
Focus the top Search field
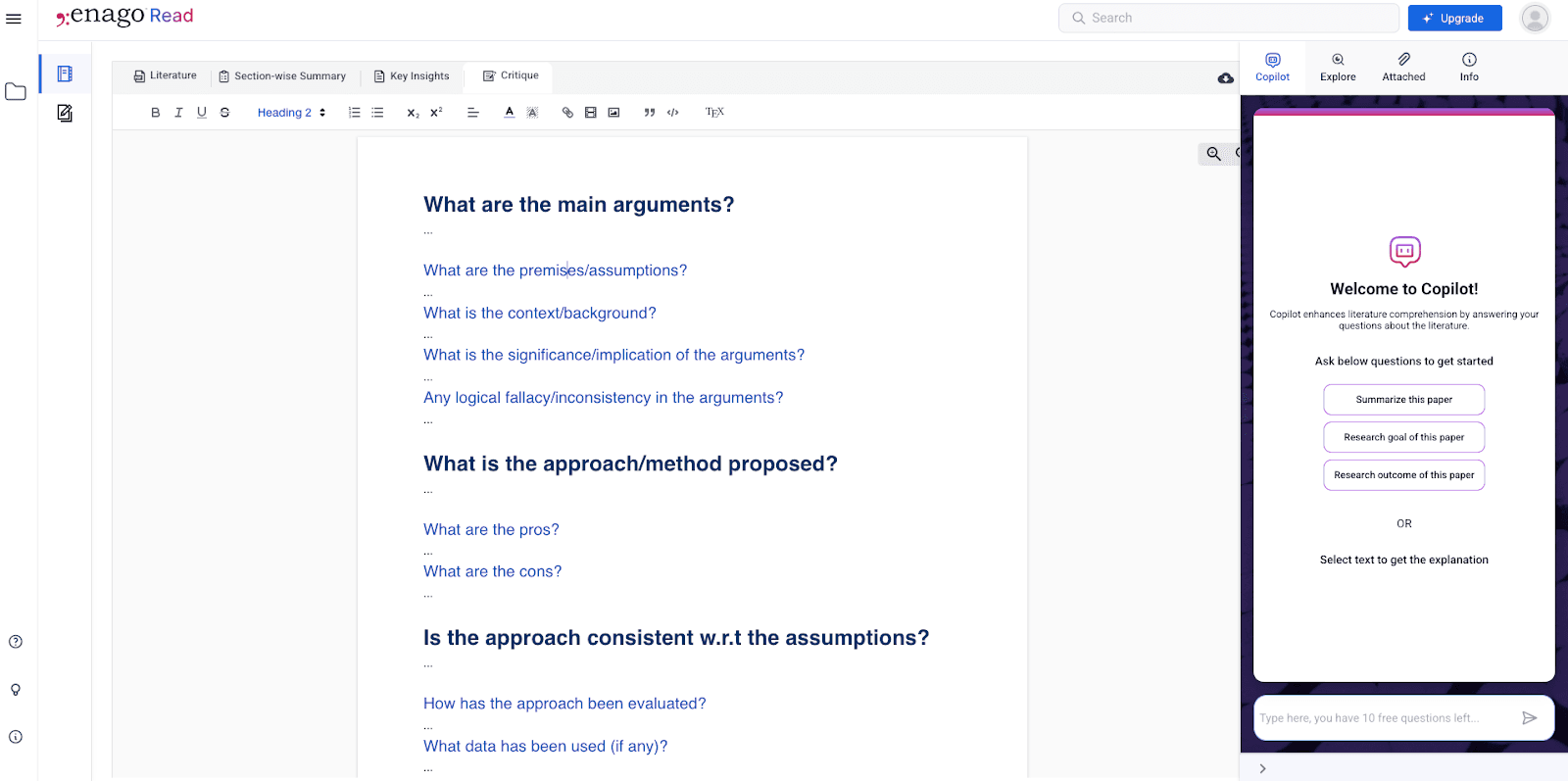(1229, 18)
